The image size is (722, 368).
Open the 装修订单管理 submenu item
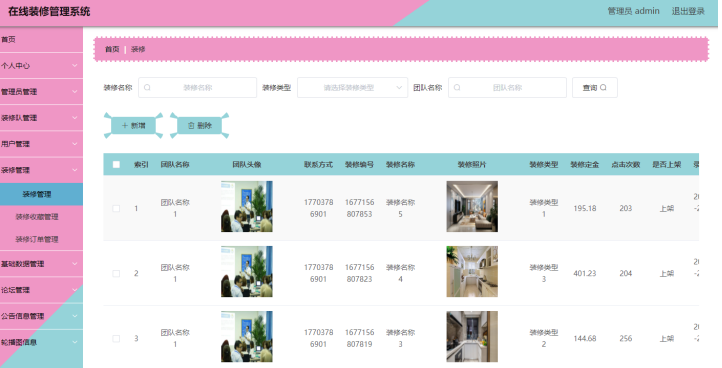point(41,239)
